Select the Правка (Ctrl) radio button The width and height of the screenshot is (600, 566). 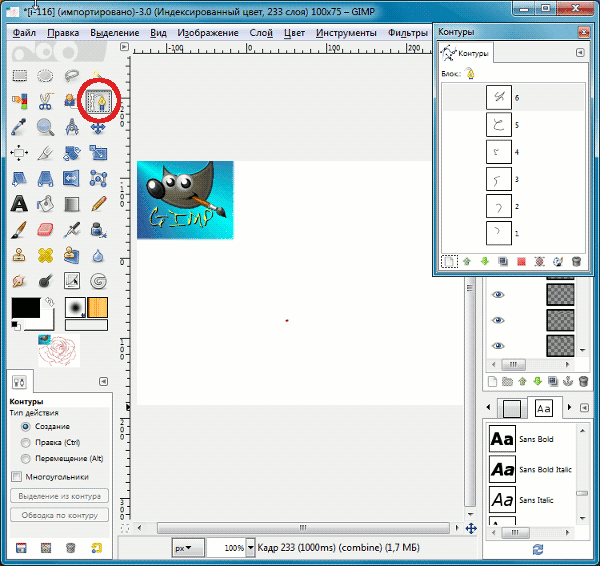point(26,442)
